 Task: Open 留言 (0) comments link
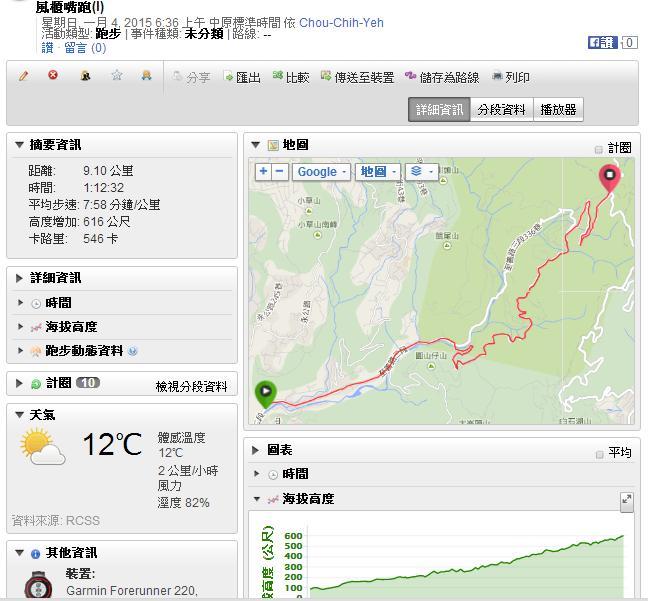click(x=86, y=48)
